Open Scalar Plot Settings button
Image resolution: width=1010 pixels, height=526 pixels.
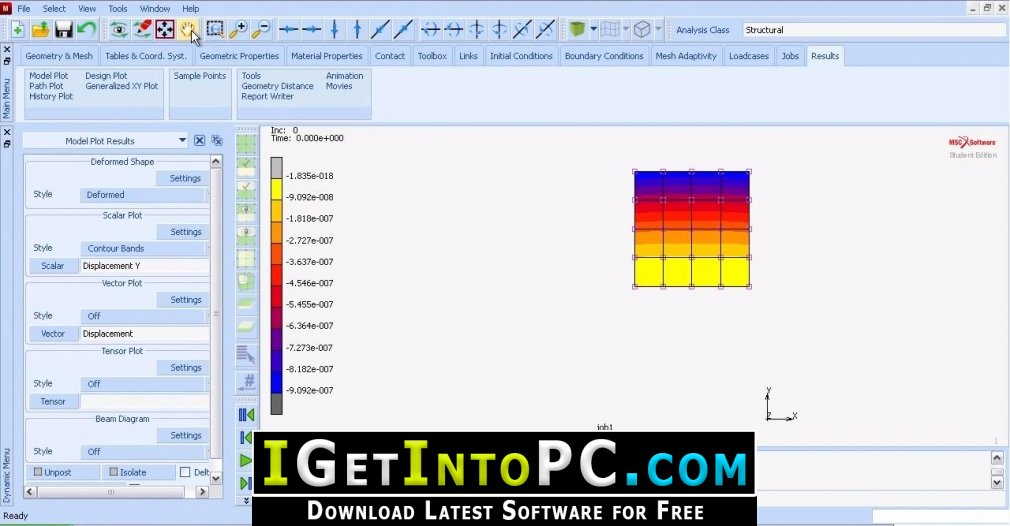(x=186, y=232)
